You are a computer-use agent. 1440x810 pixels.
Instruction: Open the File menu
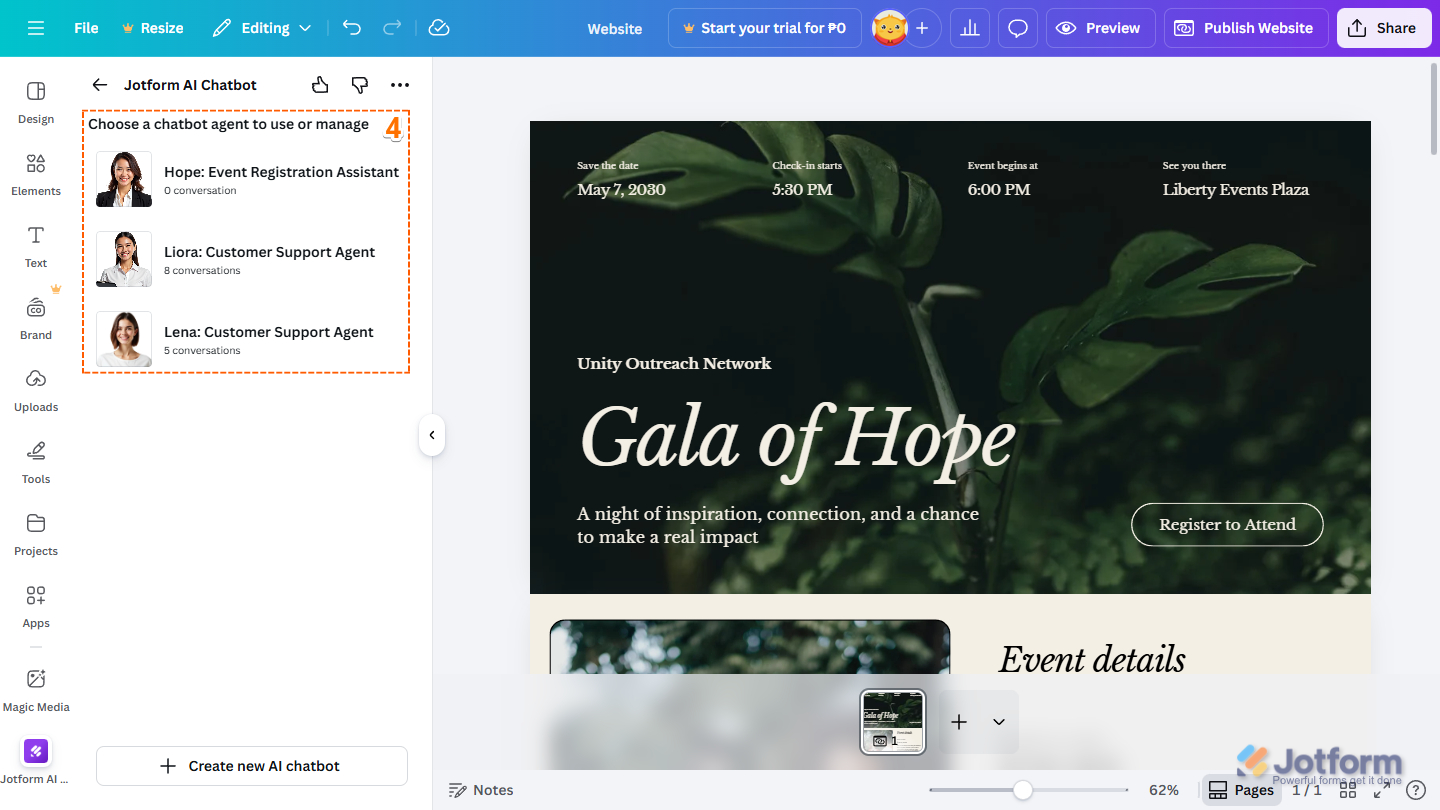[x=85, y=27]
